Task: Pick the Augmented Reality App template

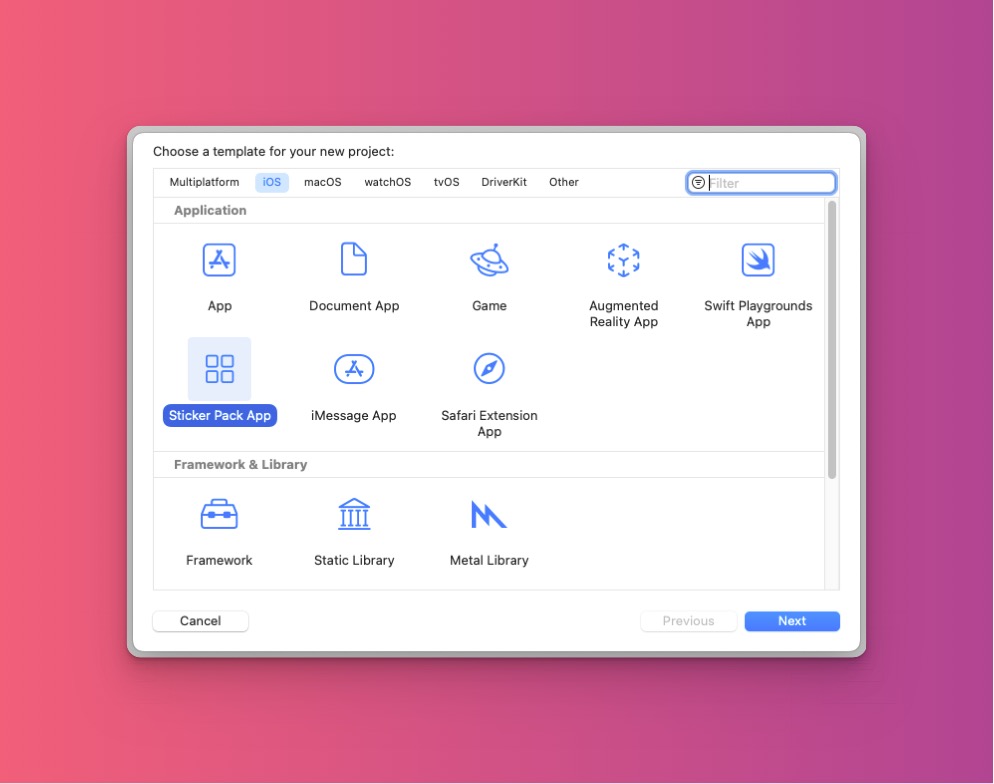Action: point(623,259)
